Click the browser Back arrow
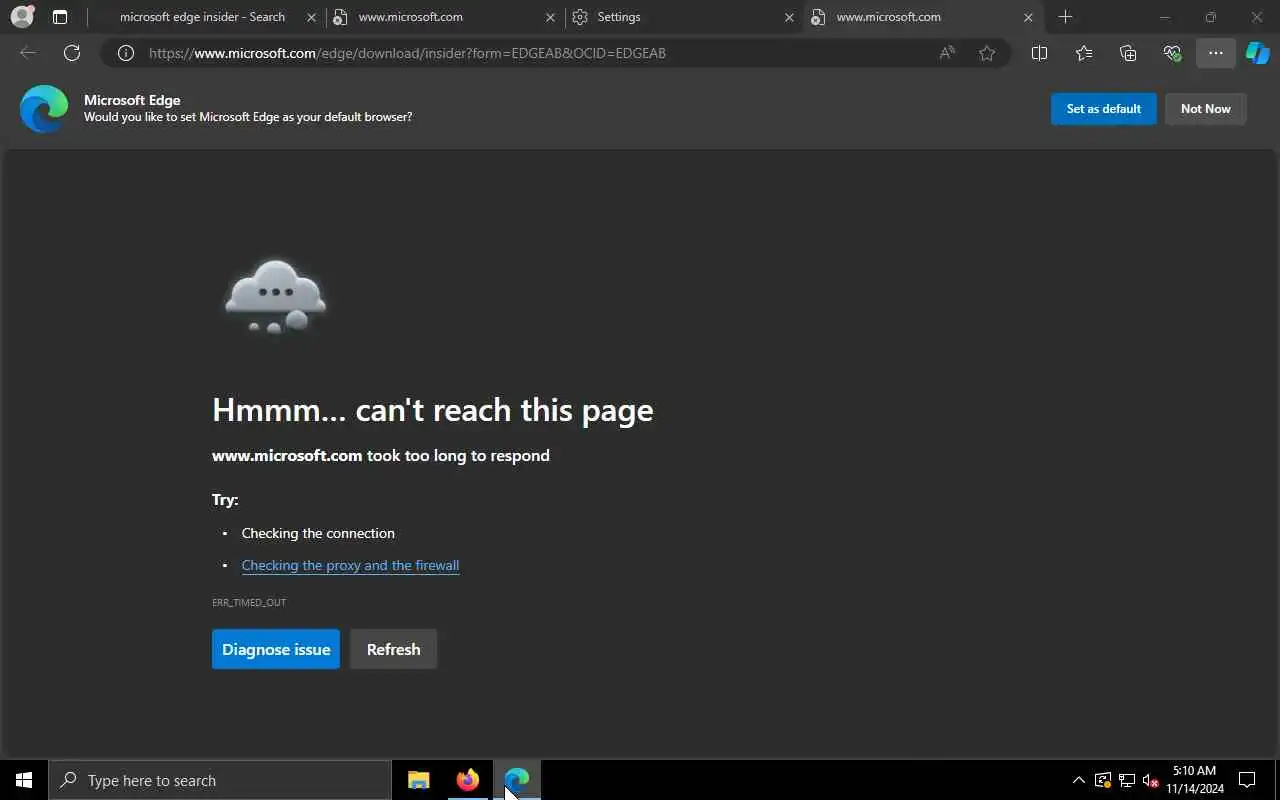This screenshot has width=1280, height=800. 28,53
